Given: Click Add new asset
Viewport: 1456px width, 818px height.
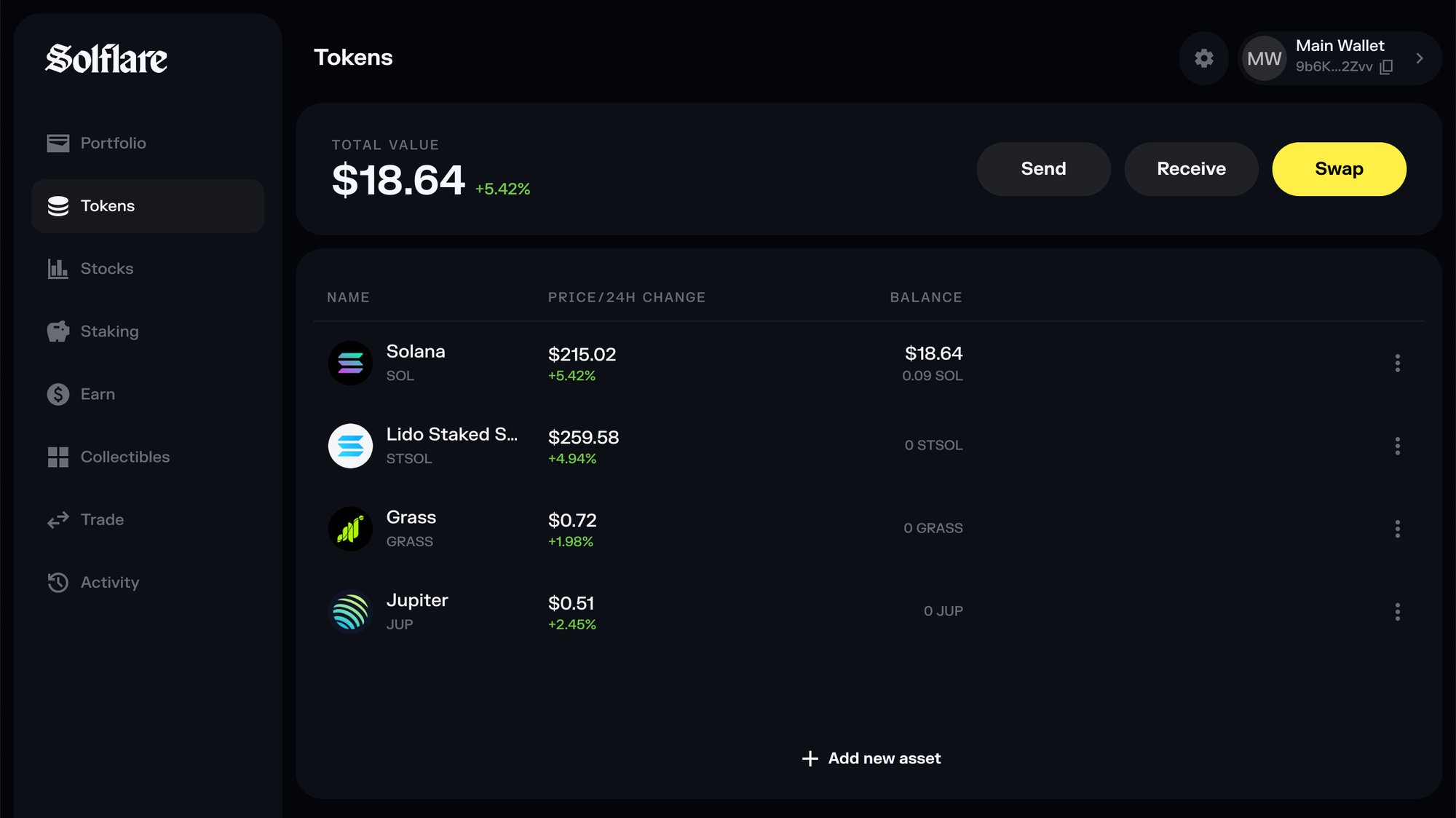Looking at the screenshot, I should (x=871, y=758).
